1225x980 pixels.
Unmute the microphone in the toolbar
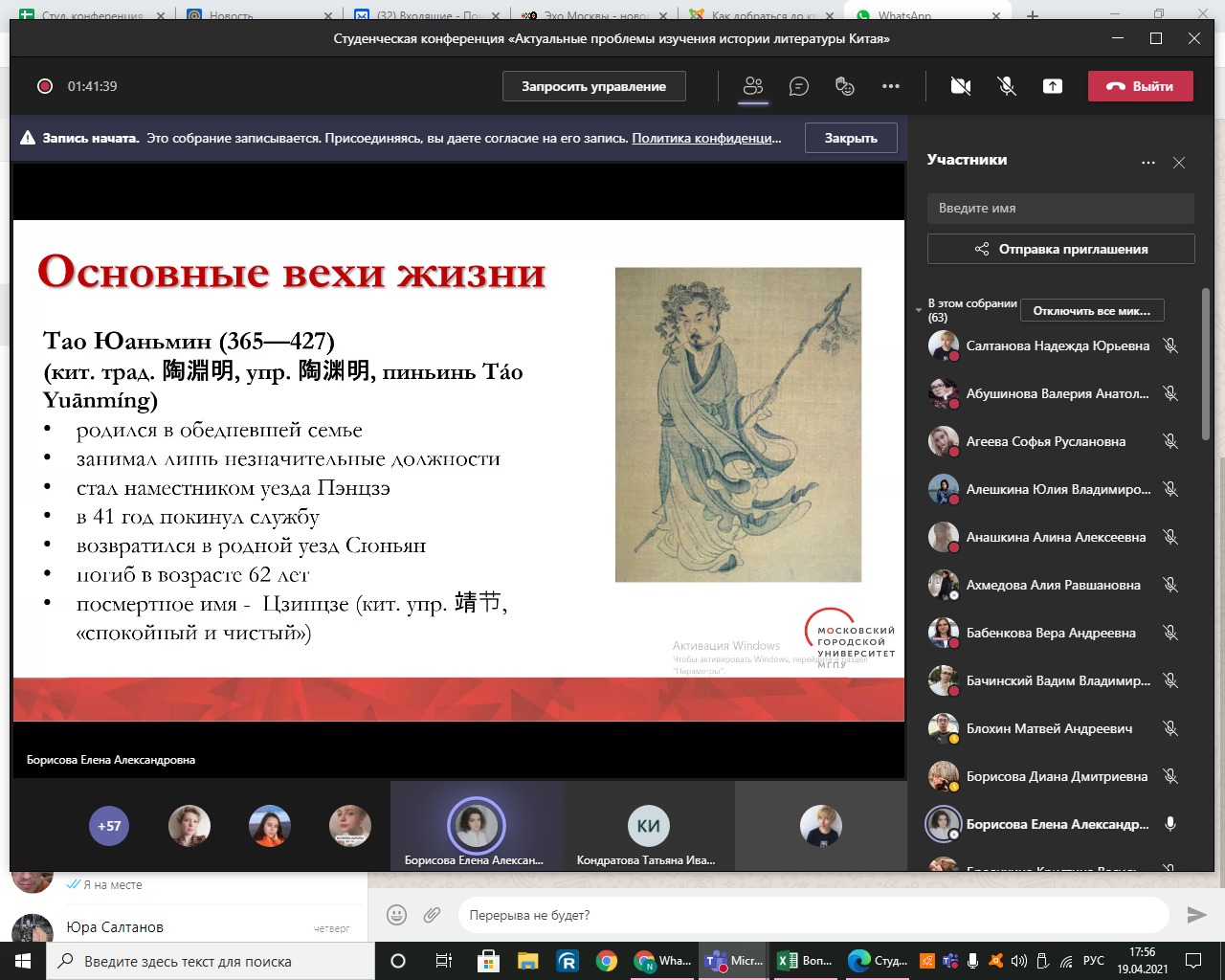point(1007,86)
